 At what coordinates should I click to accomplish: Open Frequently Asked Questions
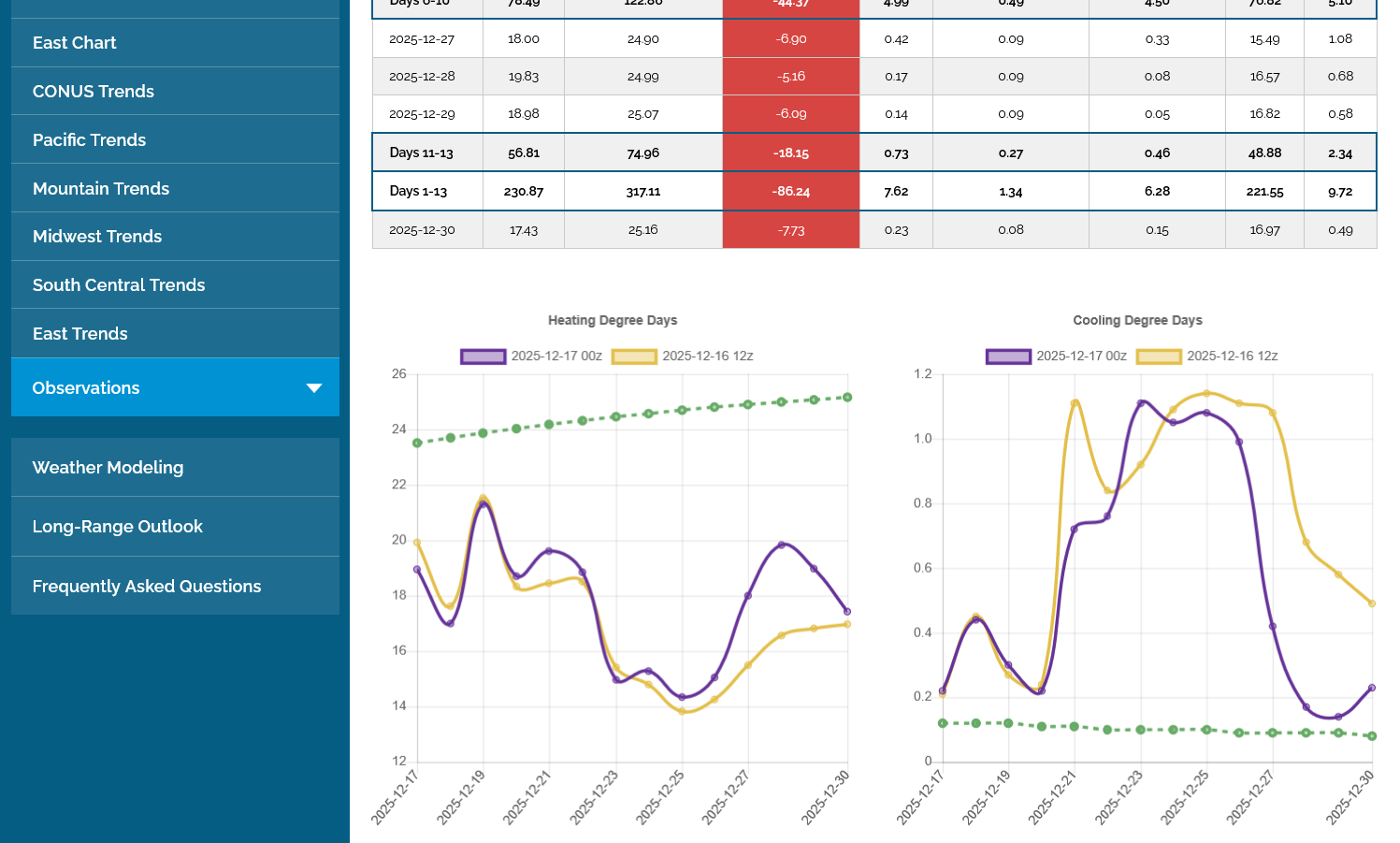click(x=147, y=587)
